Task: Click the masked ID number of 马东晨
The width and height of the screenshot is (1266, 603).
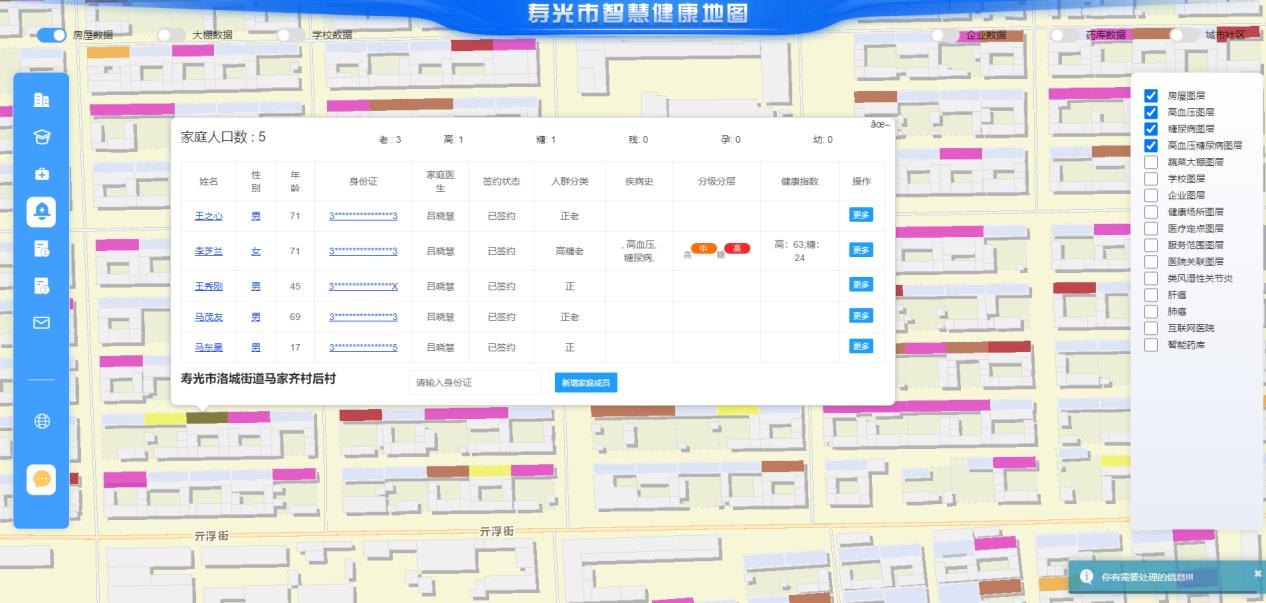Action: coord(363,348)
